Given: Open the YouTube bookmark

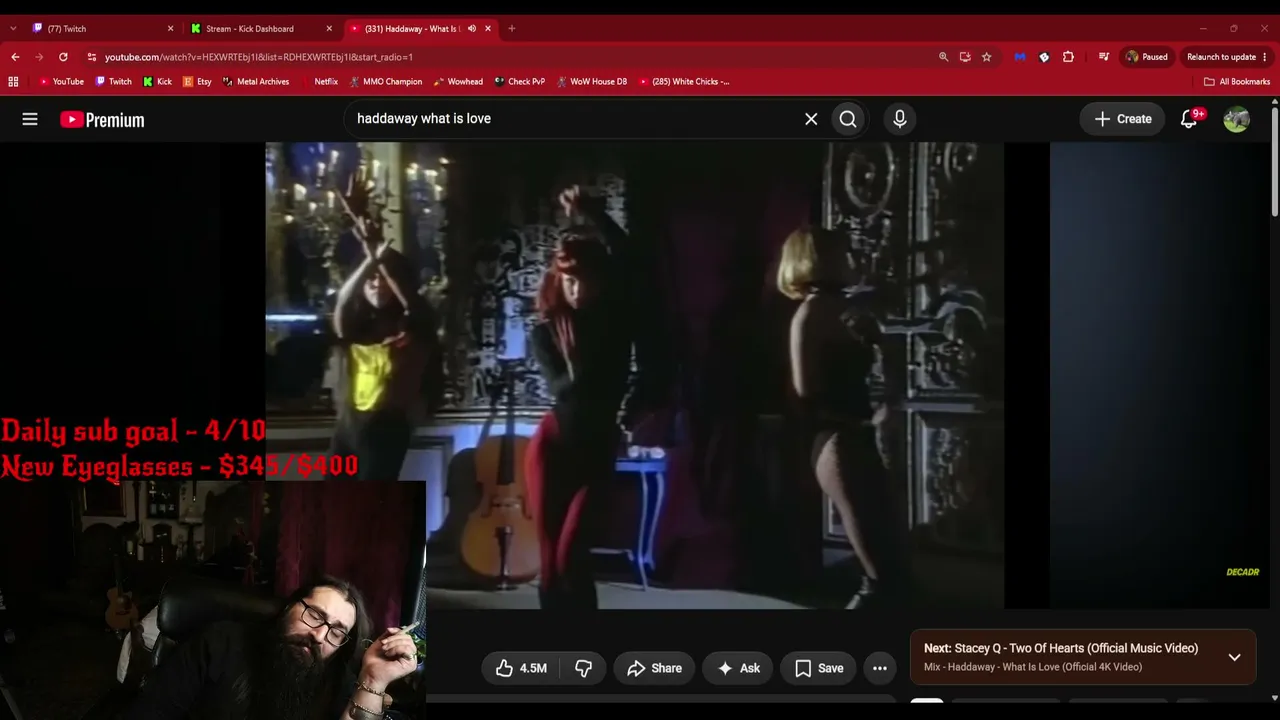Looking at the screenshot, I should pos(61,82).
